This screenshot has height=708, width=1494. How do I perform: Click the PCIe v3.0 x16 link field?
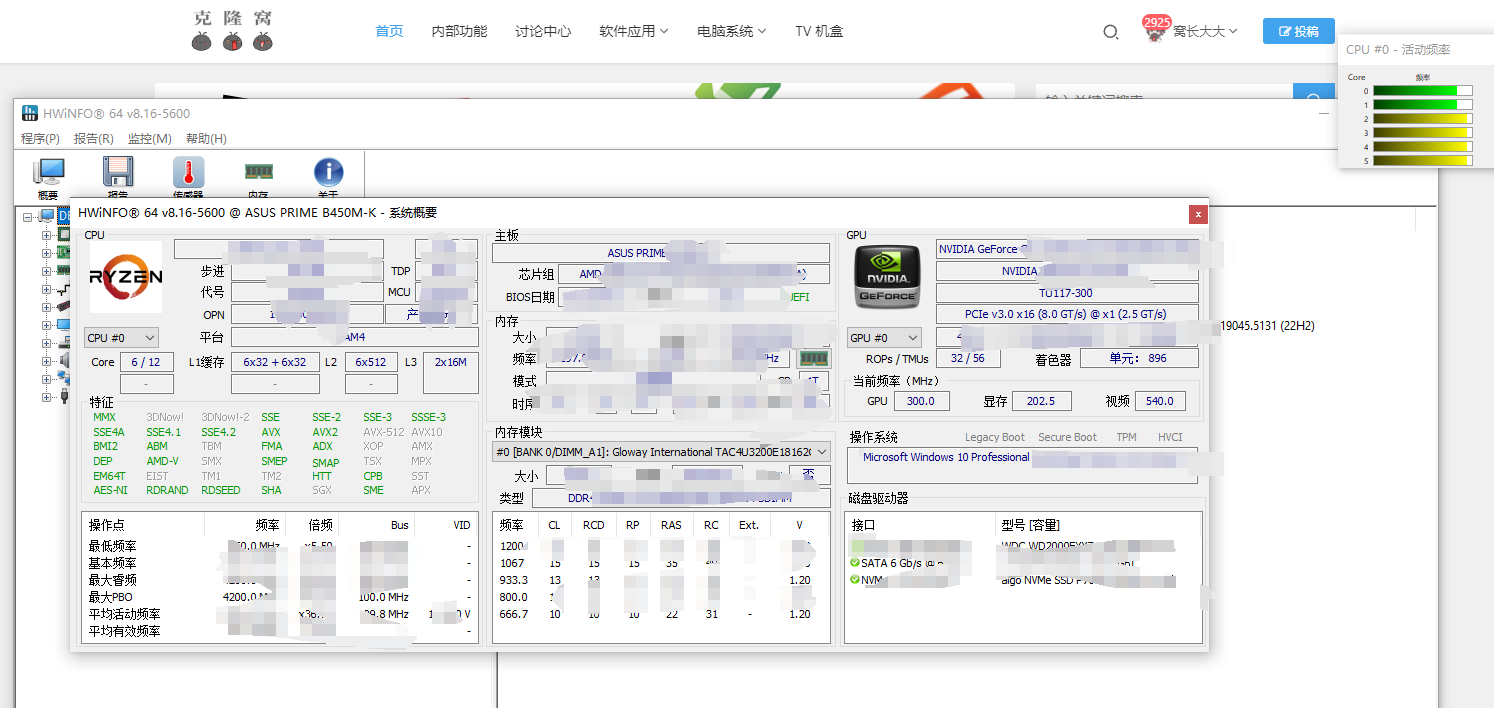(x=1067, y=314)
